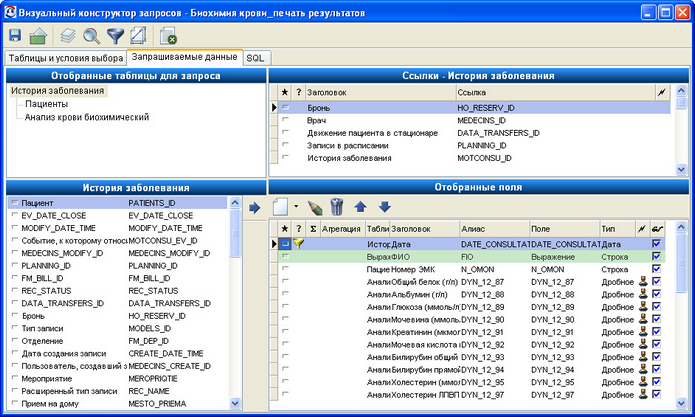Click the trash can delete icon

click(x=337, y=207)
